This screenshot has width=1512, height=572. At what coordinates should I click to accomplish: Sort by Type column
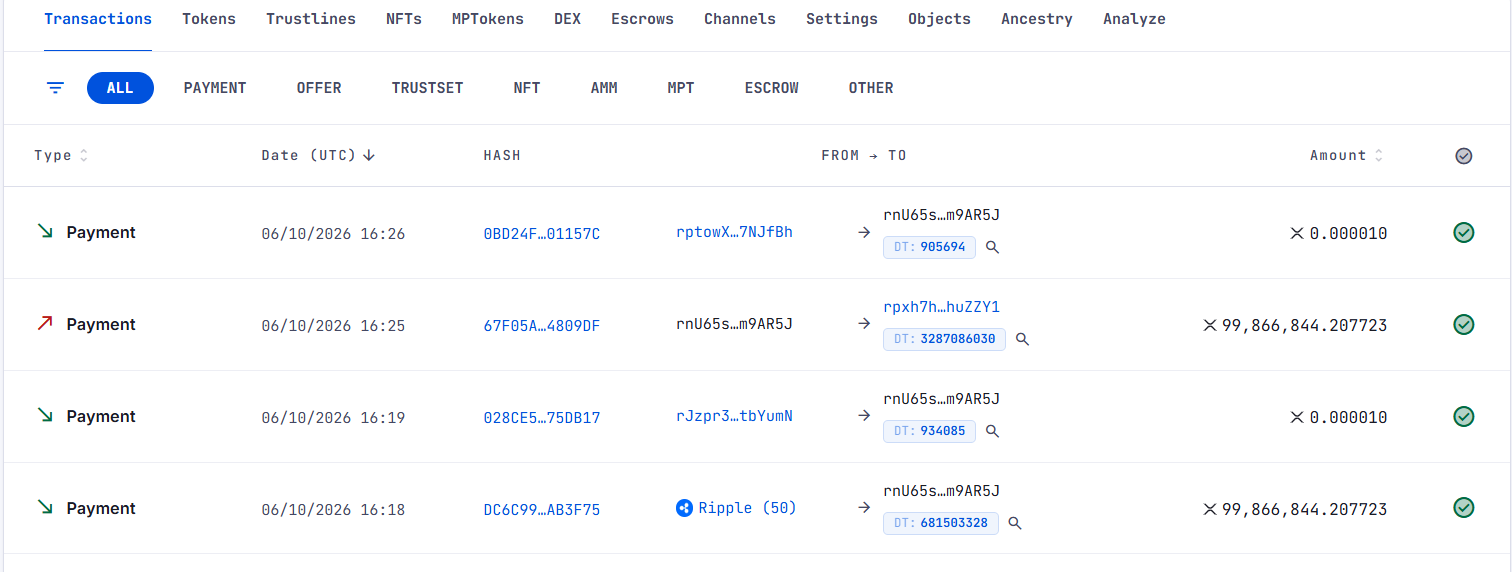[61, 156]
